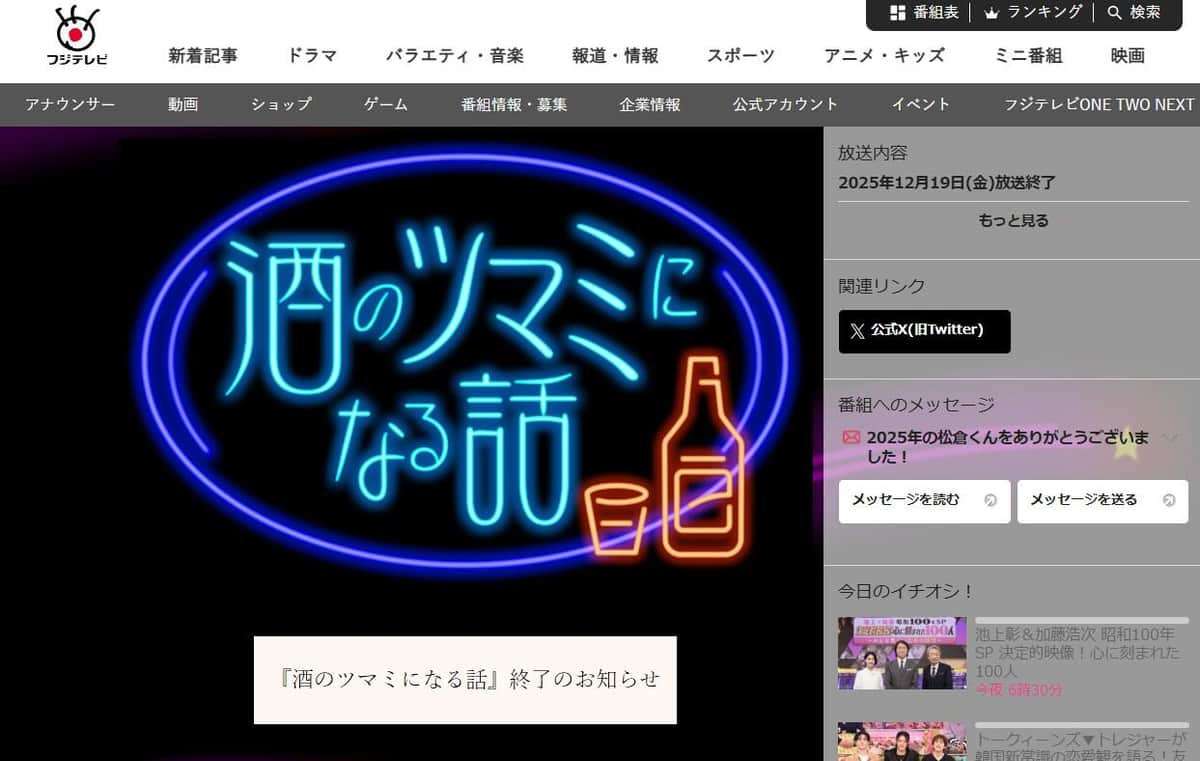Open the 公式X(旧Twitter) button
The height and width of the screenshot is (761, 1200).
(924, 331)
